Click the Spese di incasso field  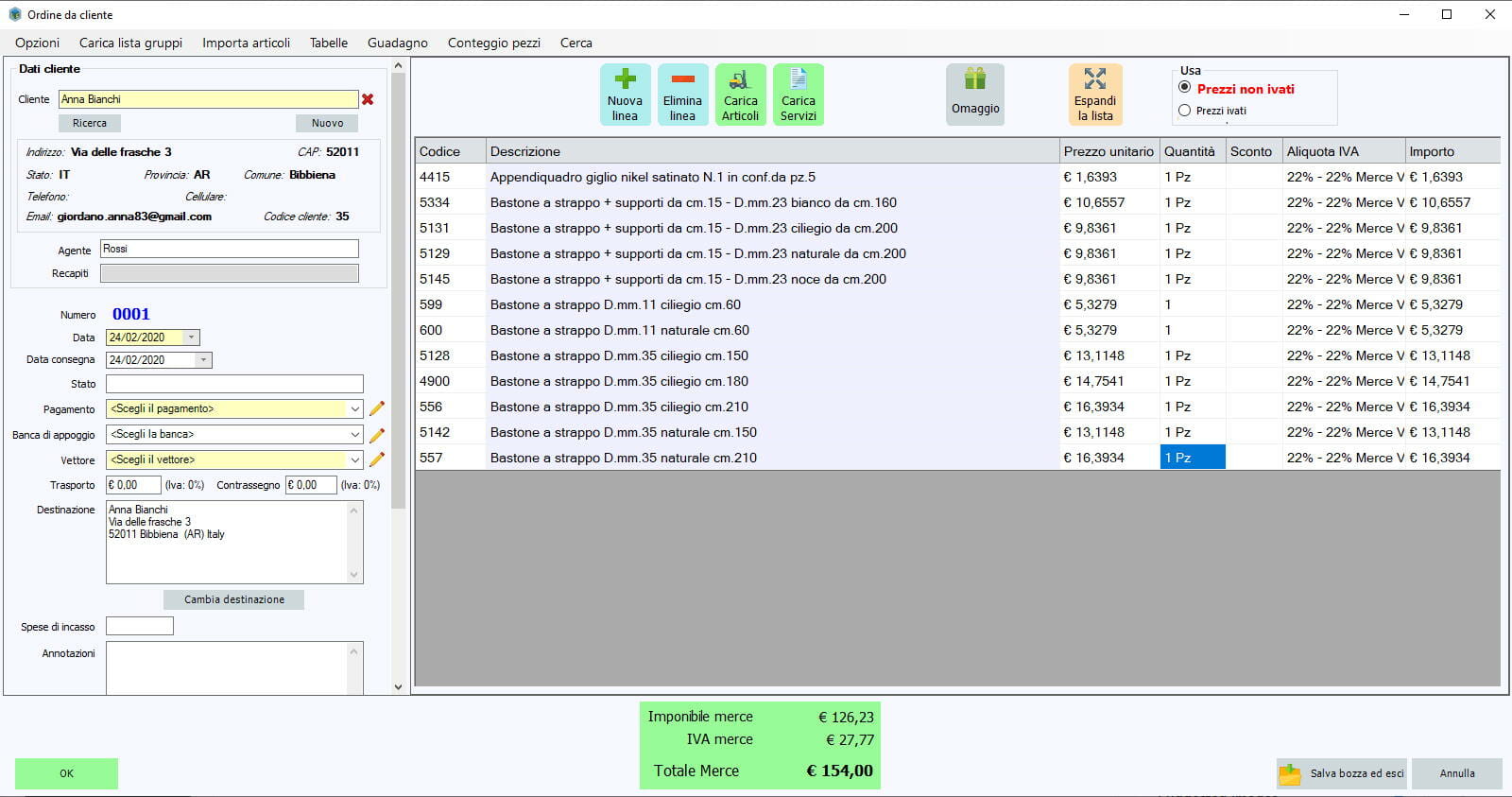pyautogui.click(x=140, y=626)
